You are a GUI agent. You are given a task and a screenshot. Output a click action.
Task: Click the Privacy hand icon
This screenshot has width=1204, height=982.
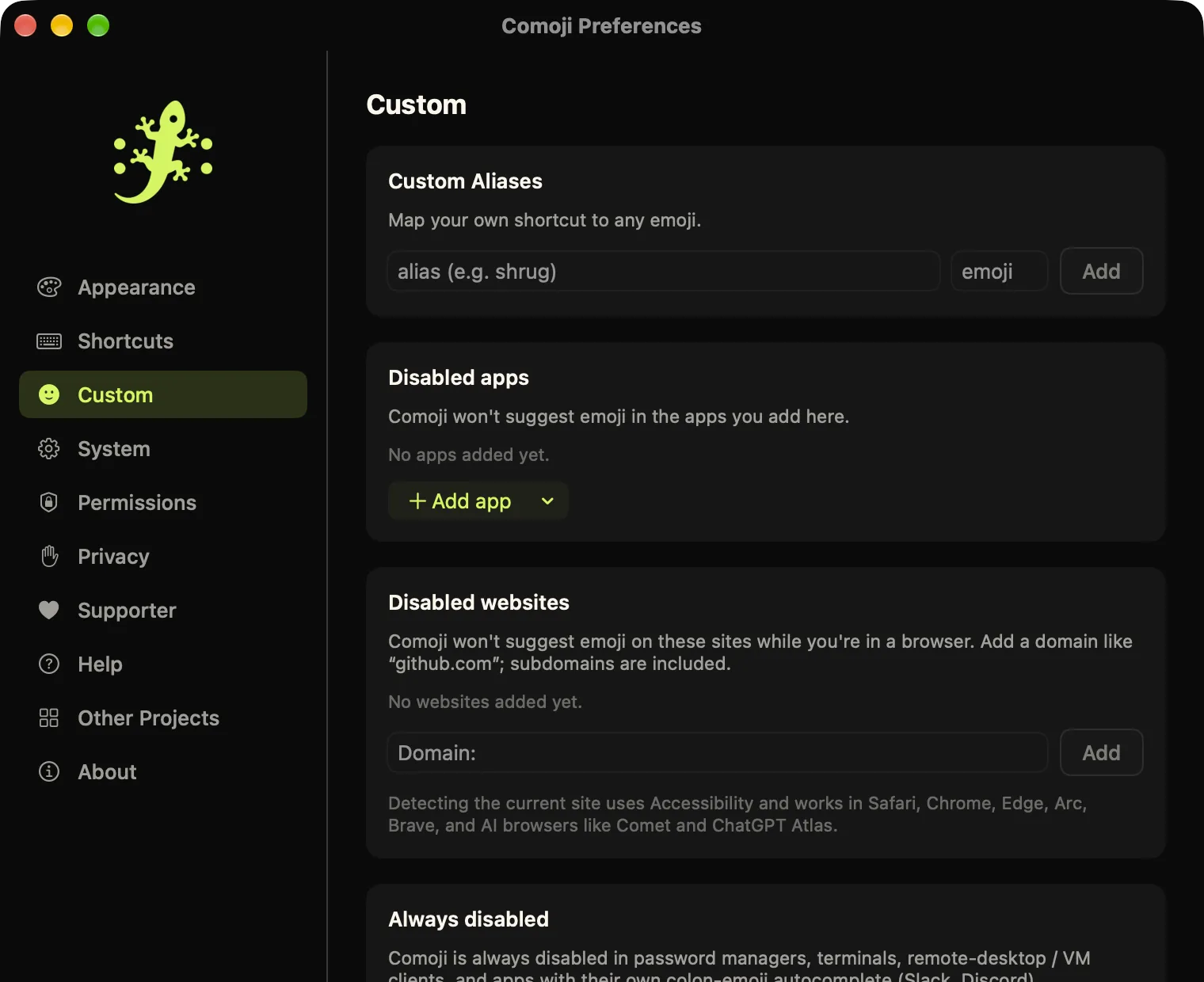click(49, 556)
